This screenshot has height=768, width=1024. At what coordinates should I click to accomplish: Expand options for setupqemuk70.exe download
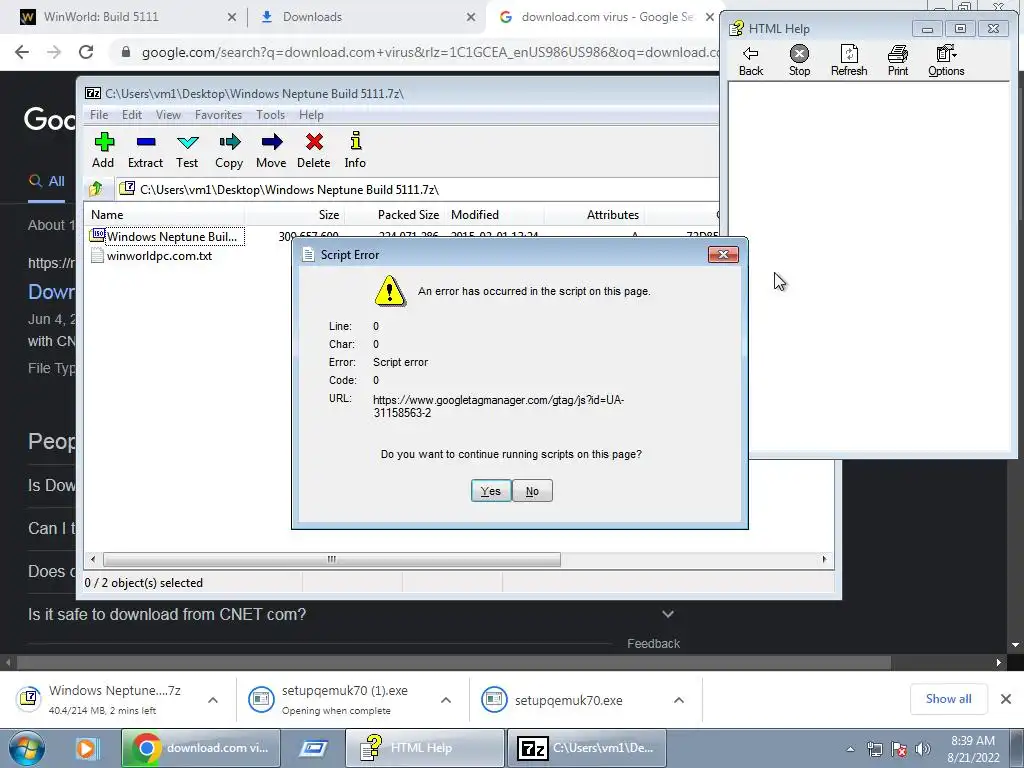(679, 700)
